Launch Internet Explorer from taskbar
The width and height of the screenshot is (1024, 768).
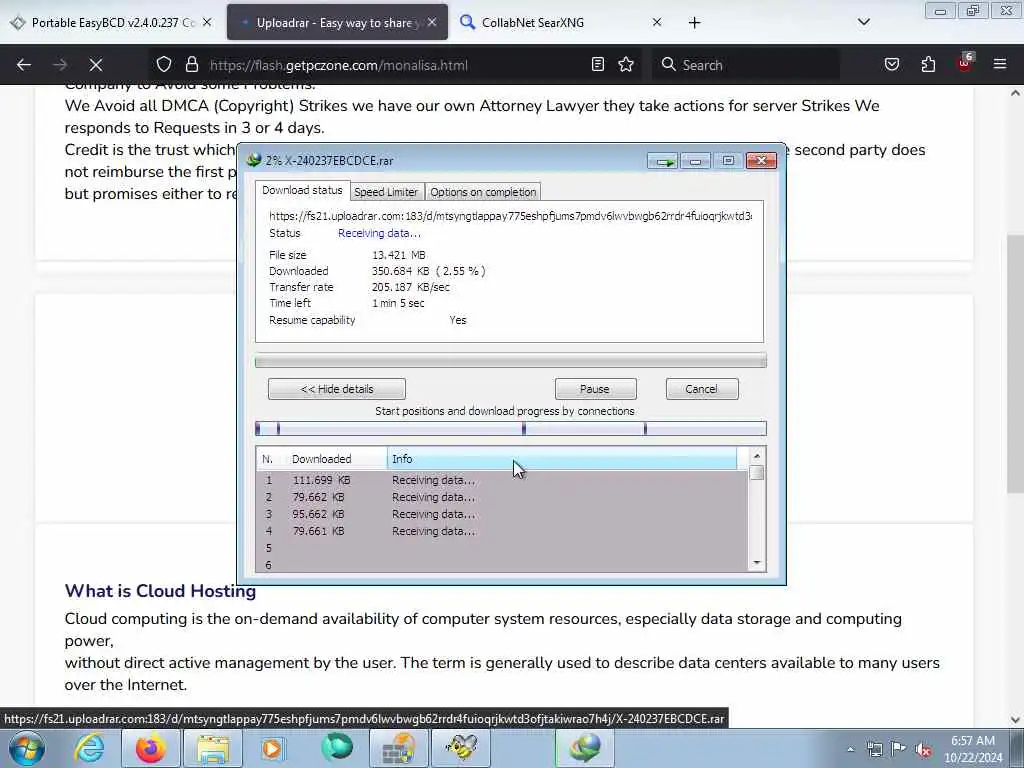click(x=89, y=748)
